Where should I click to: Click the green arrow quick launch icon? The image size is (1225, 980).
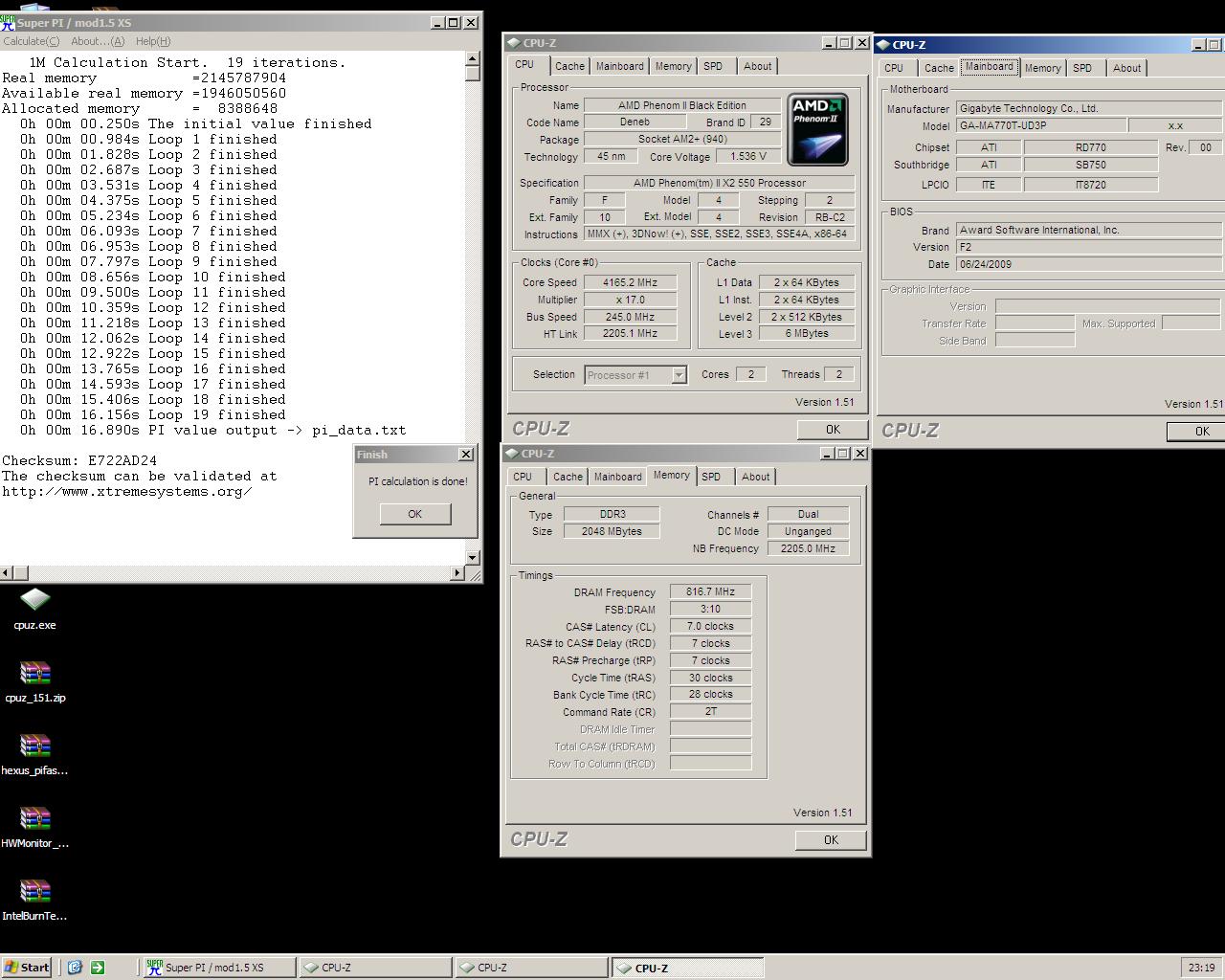pos(97,968)
